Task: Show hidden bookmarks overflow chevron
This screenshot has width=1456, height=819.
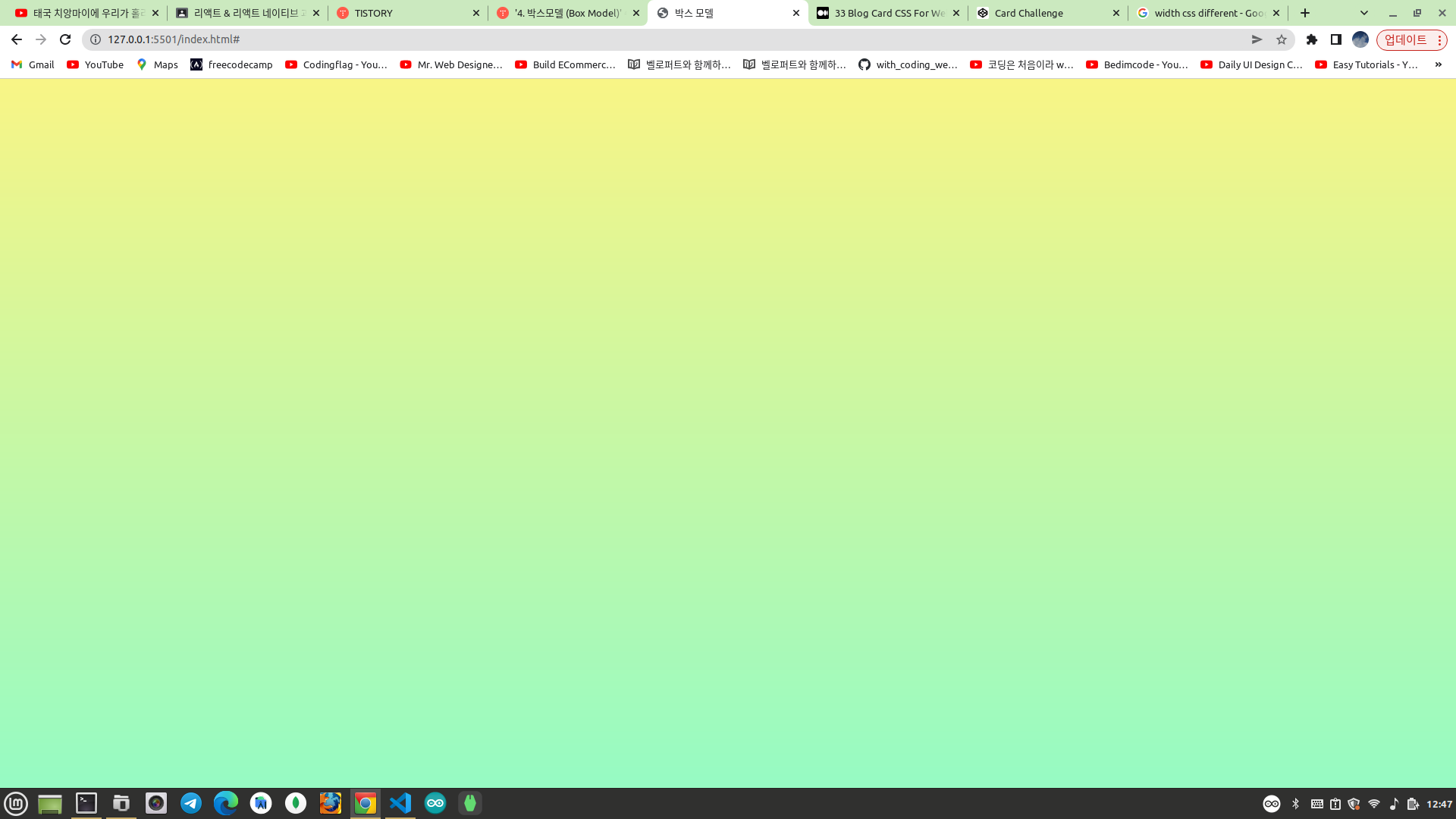Action: [x=1438, y=64]
